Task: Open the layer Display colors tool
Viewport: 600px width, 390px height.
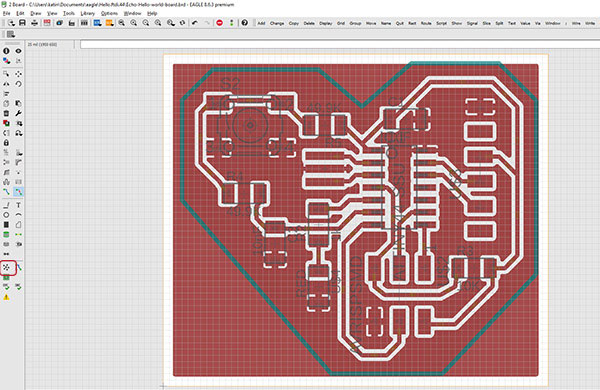Action: point(6,60)
